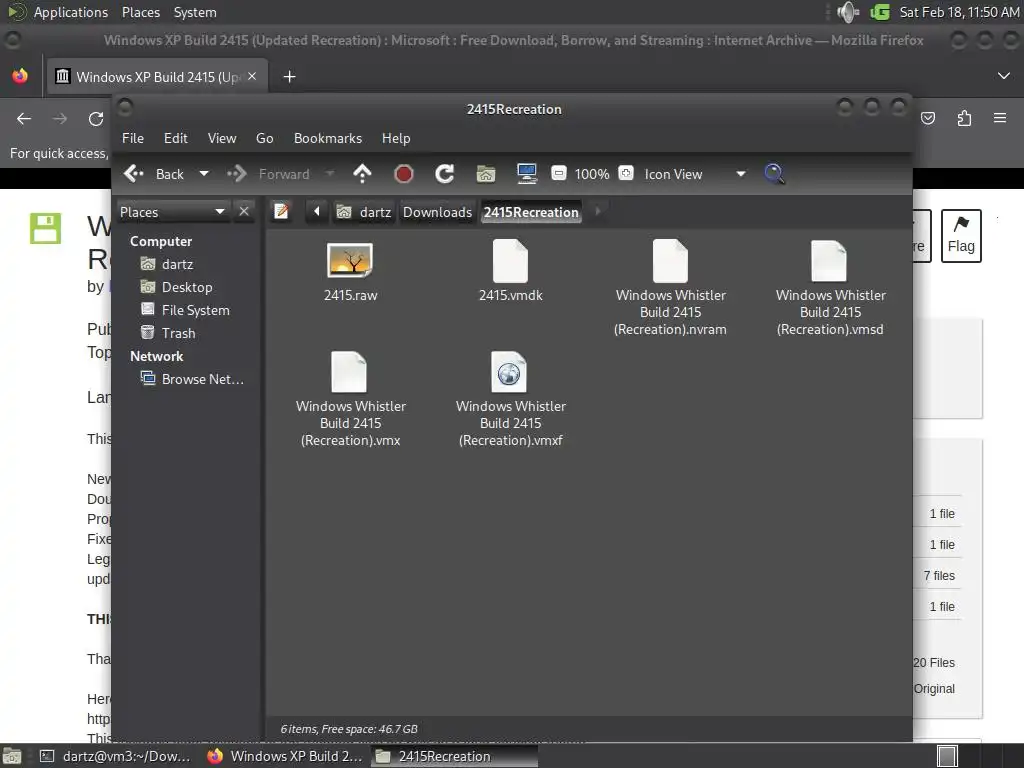The image size is (1024, 768).
Task: Open the File menu
Action: pos(133,138)
